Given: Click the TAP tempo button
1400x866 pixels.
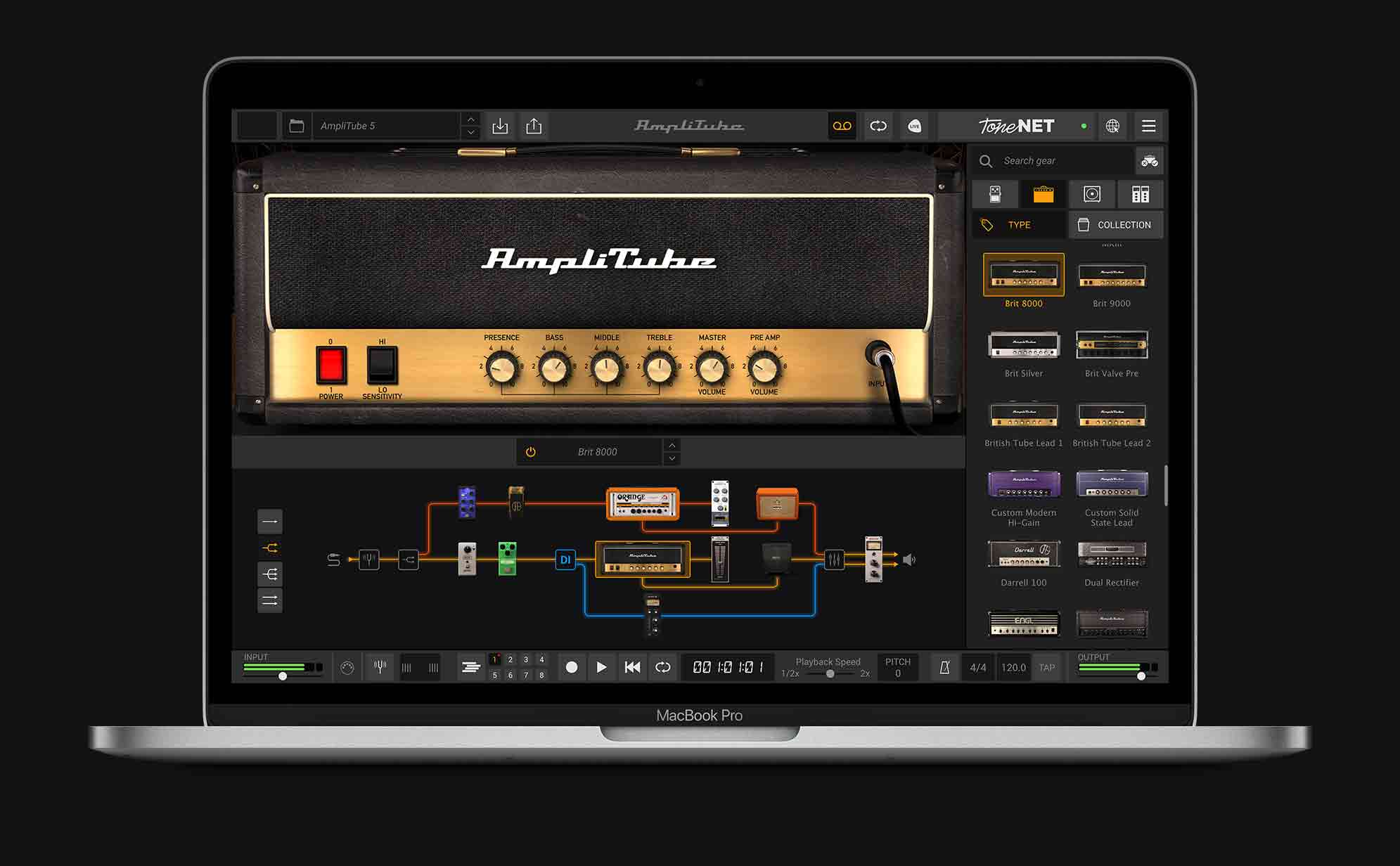Looking at the screenshot, I should [x=1047, y=667].
